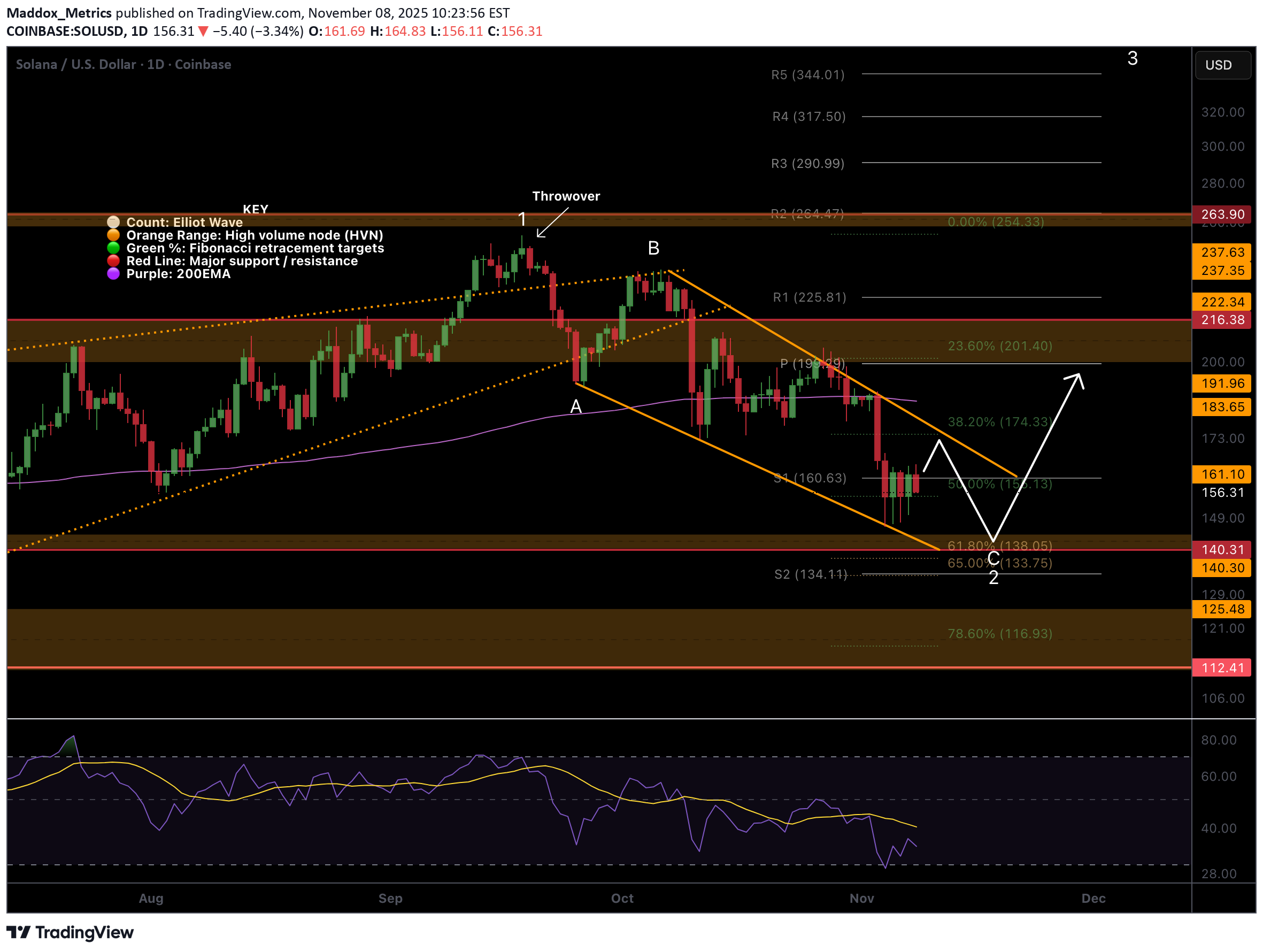Click the red down-triangle price change icon
The height and width of the screenshot is (952, 1263).
coord(203,32)
